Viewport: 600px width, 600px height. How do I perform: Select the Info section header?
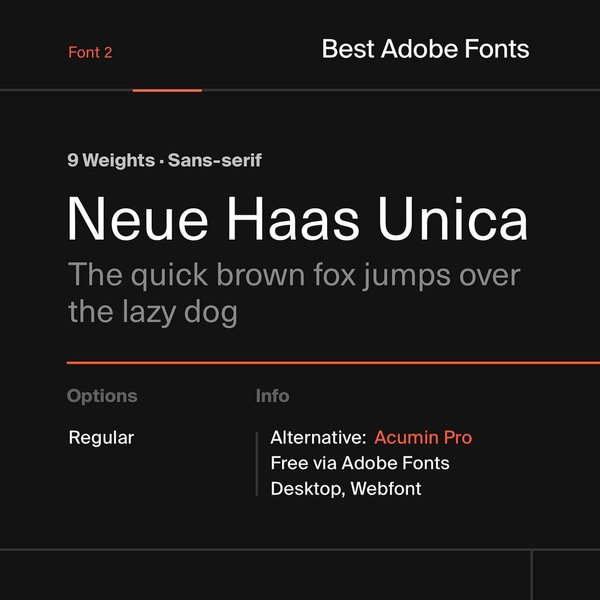[x=272, y=396]
